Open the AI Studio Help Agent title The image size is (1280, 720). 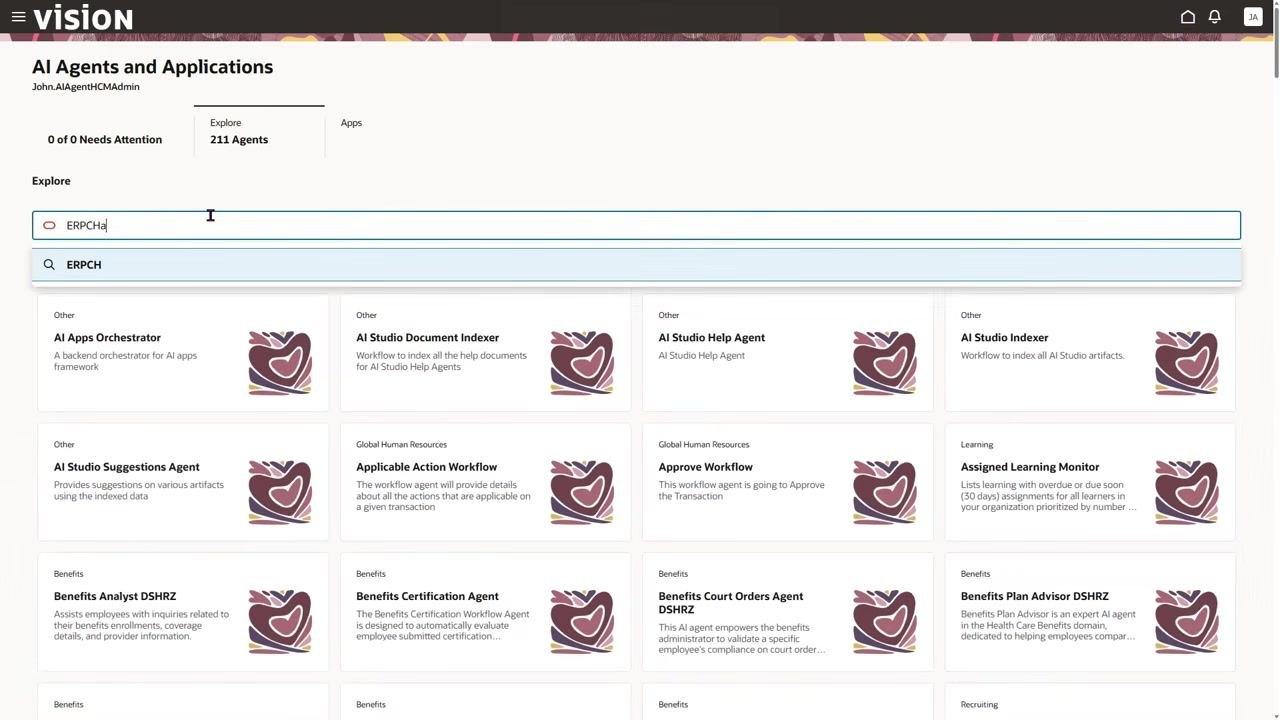click(712, 338)
